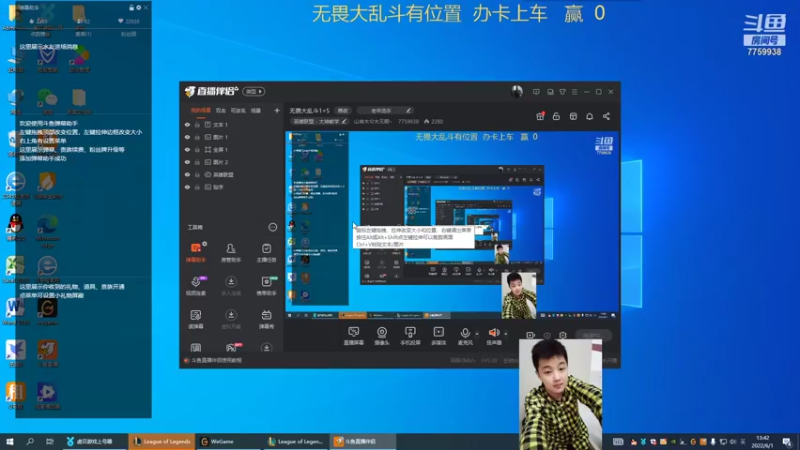800x450 pixels.
Task: Click the skin shirt icon in title bar
Action: click(x=562, y=92)
